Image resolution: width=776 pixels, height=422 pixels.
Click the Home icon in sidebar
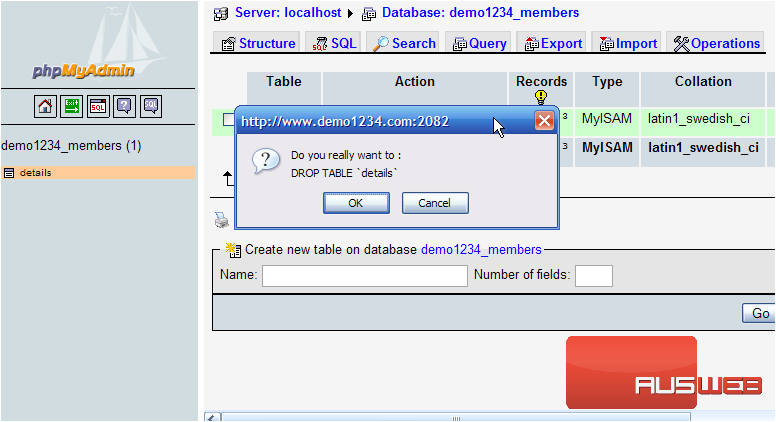click(x=45, y=105)
